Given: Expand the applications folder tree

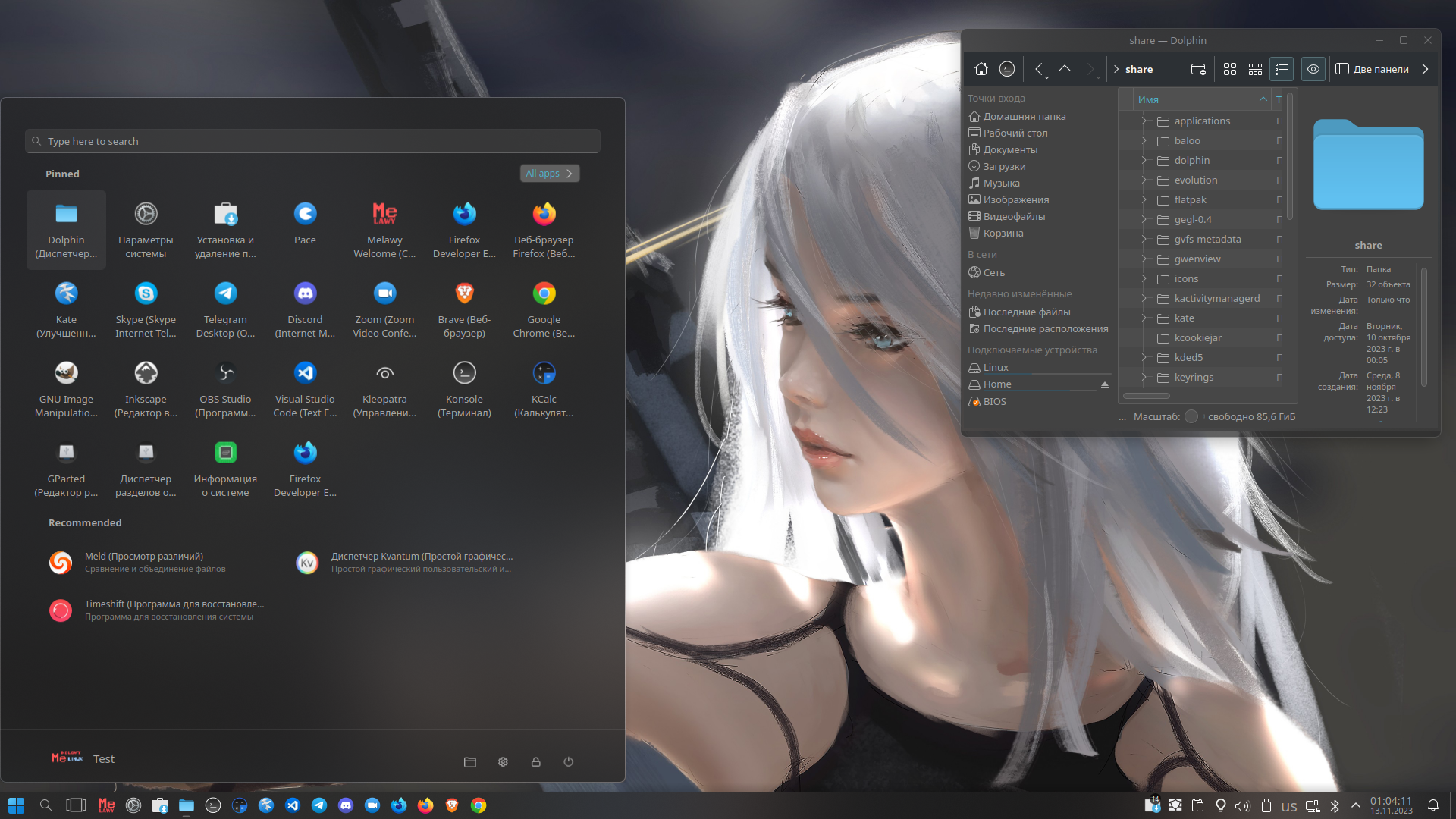Looking at the screenshot, I should (1144, 121).
